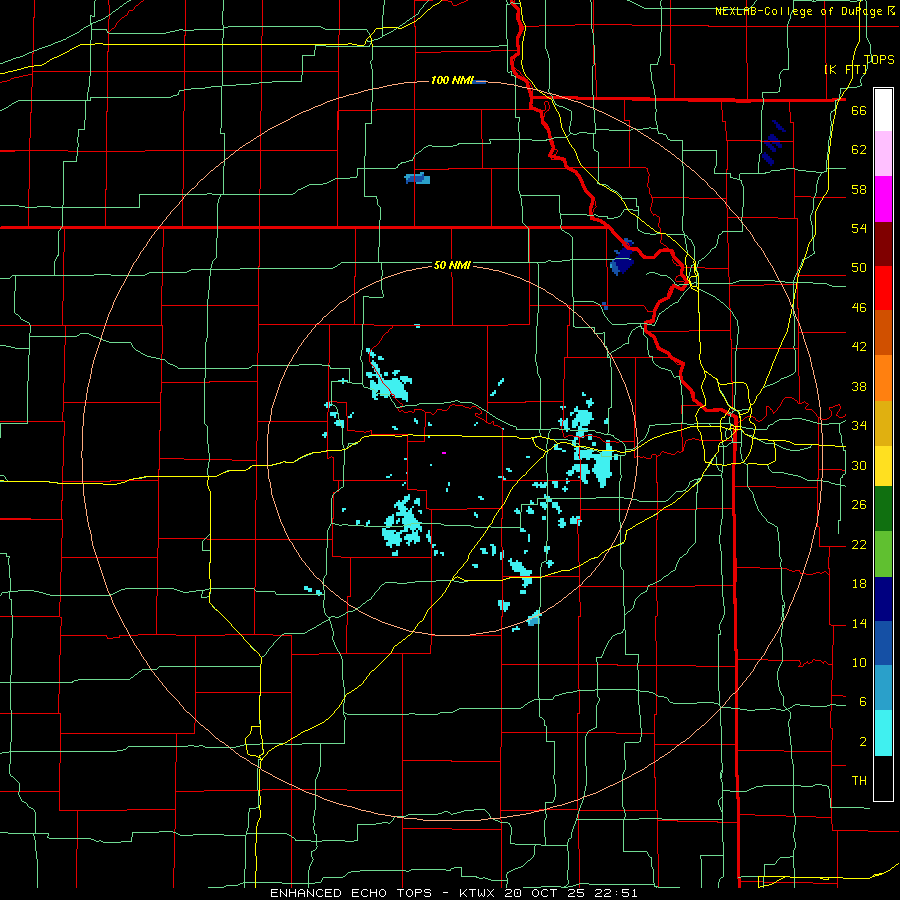
Task: Click the 'ENHANCED ECHO TOPS' product title
Action: [x=351, y=893]
